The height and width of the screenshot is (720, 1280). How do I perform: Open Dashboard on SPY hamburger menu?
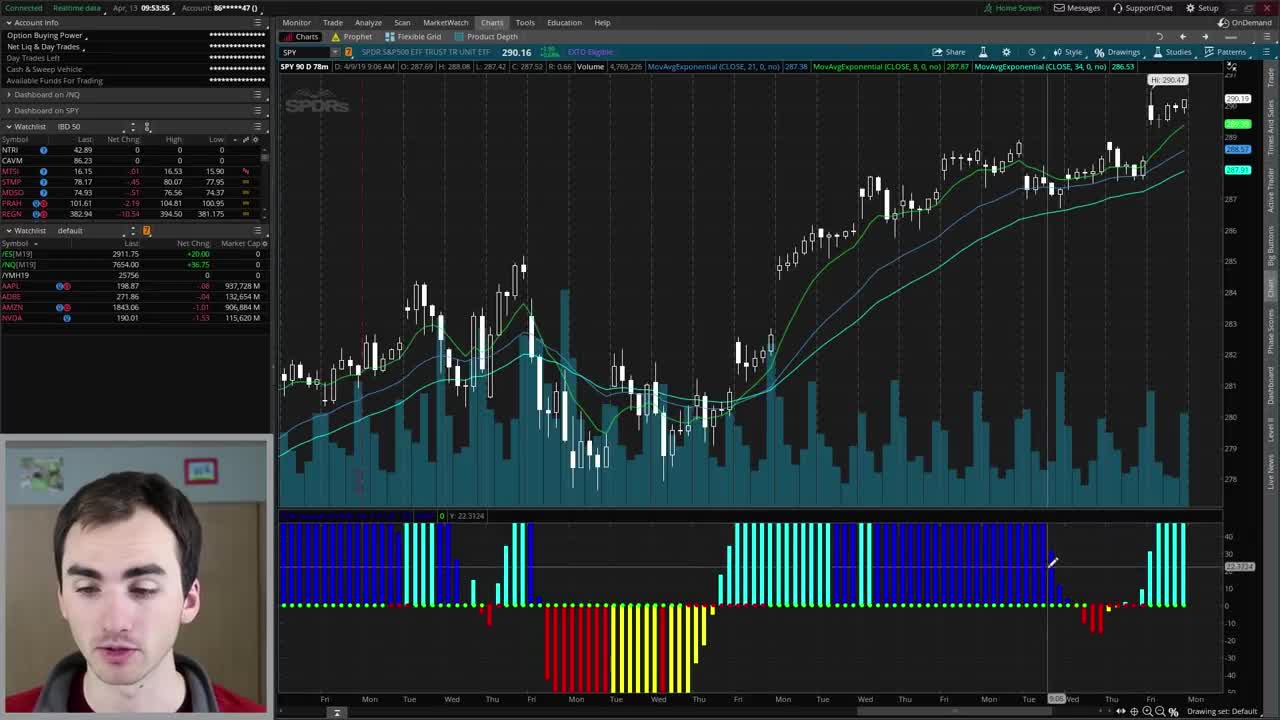point(257,111)
